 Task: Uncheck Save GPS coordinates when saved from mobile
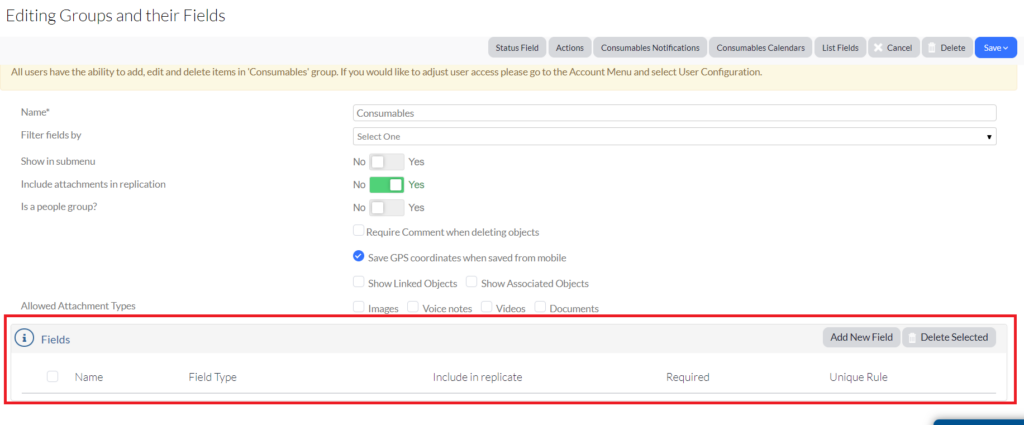pyautogui.click(x=359, y=256)
